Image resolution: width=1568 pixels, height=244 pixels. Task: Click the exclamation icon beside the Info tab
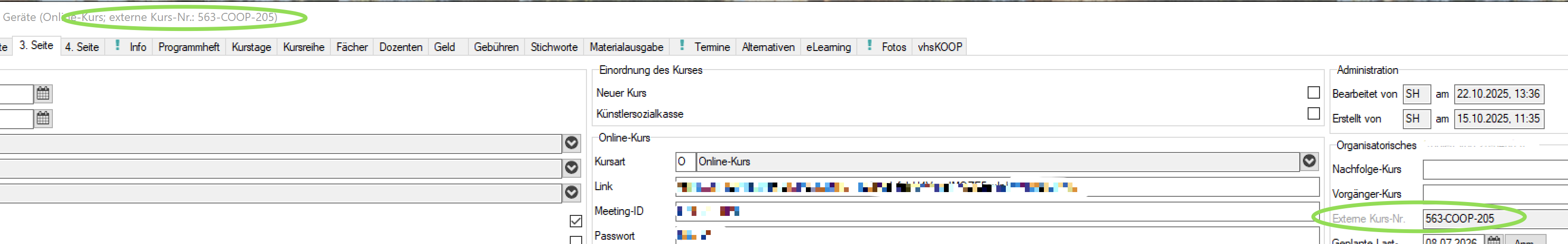point(117,46)
